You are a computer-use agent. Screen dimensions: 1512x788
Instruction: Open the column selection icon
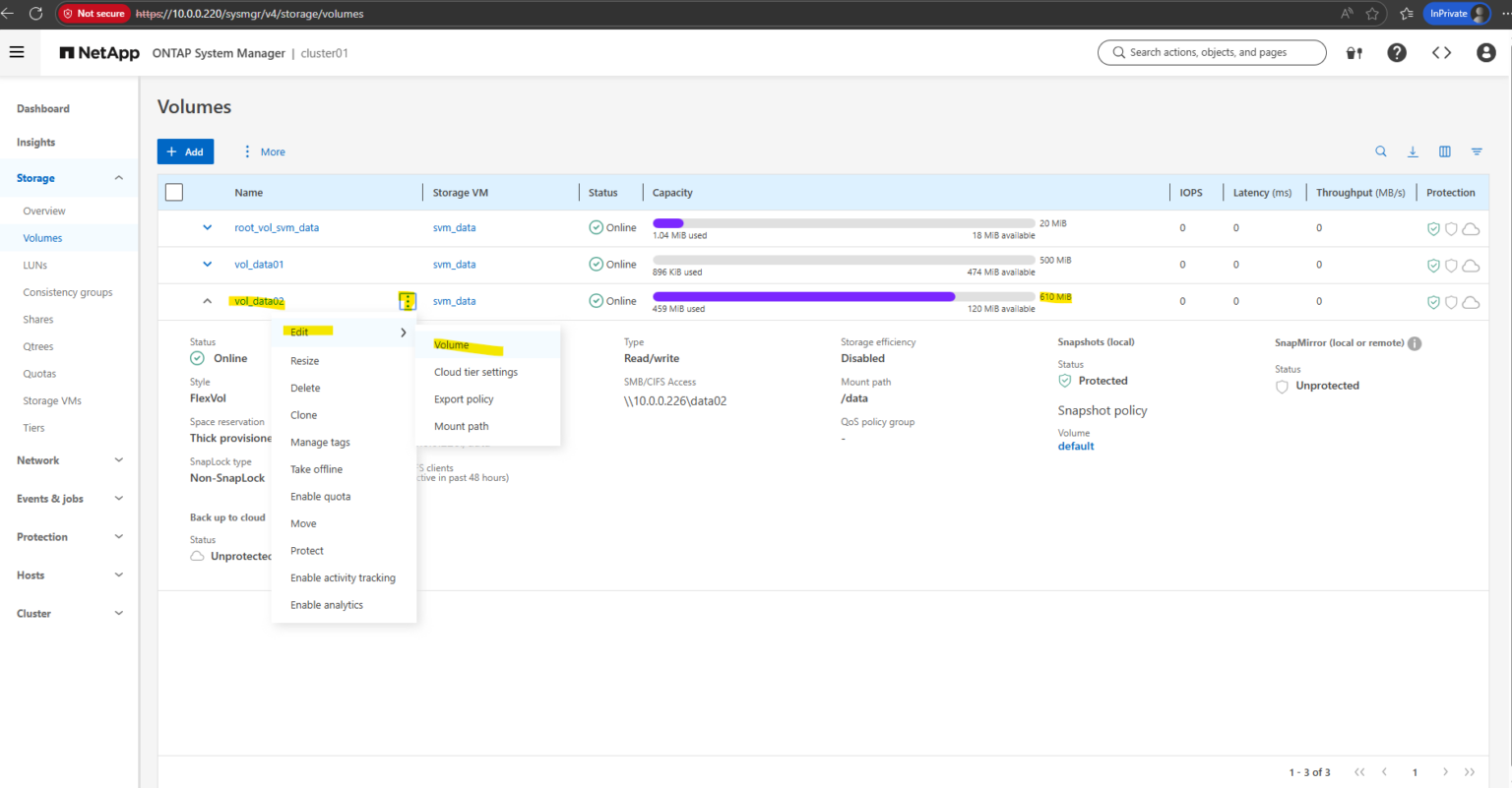[1445, 152]
